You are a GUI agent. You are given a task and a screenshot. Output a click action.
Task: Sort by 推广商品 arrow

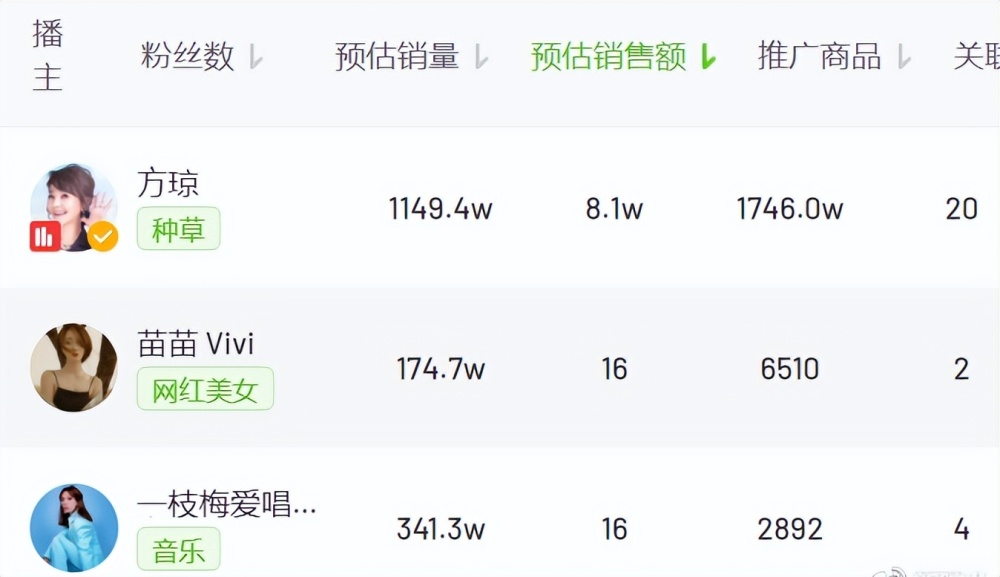904,57
